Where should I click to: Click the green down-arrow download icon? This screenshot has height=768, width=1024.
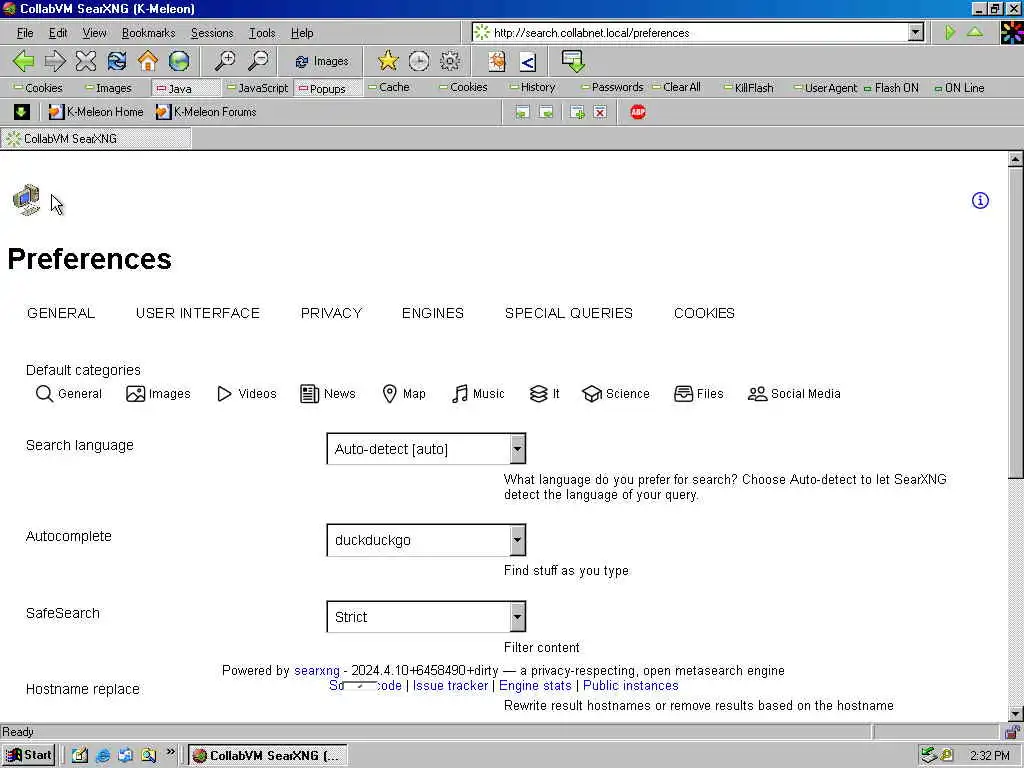[573, 61]
